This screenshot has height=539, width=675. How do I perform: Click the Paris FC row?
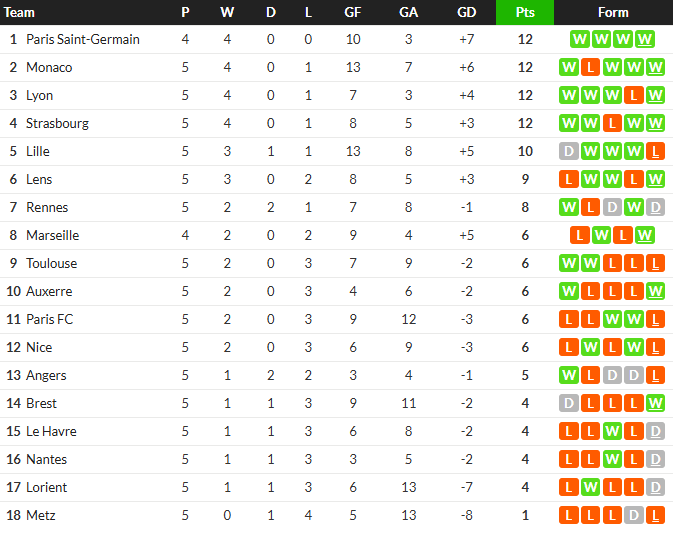coord(337,319)
